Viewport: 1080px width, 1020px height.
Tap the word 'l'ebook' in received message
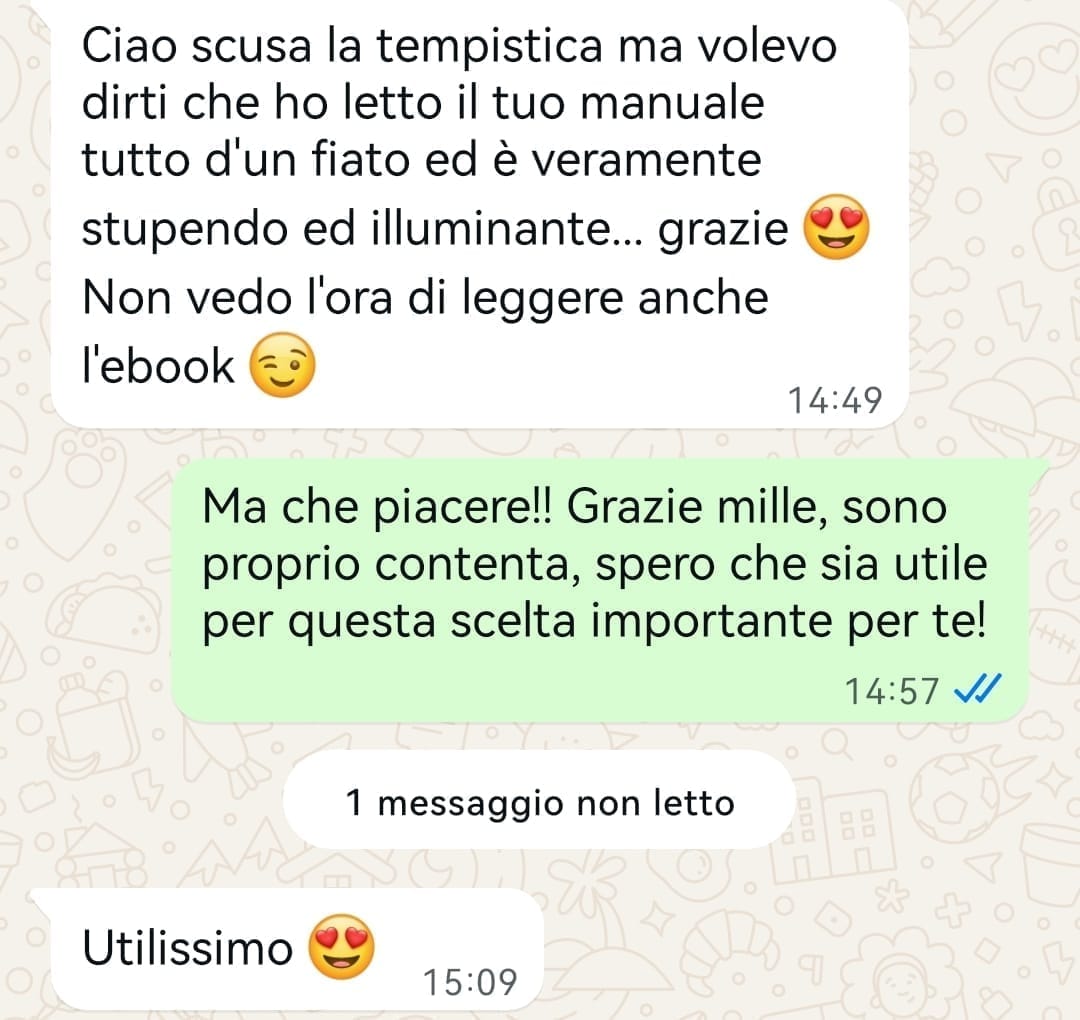158,366
